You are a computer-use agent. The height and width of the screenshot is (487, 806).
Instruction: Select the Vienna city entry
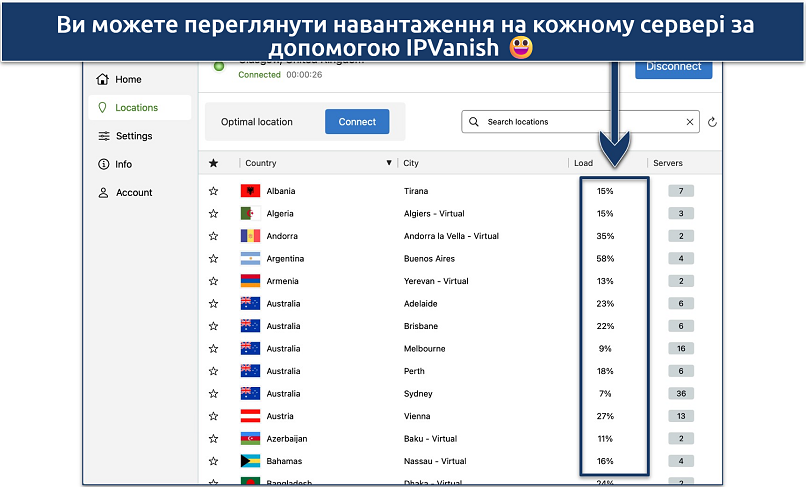417,416
